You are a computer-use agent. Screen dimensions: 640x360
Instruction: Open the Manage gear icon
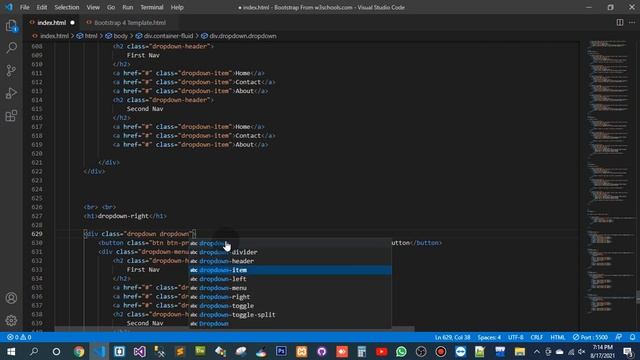[11, 320]
